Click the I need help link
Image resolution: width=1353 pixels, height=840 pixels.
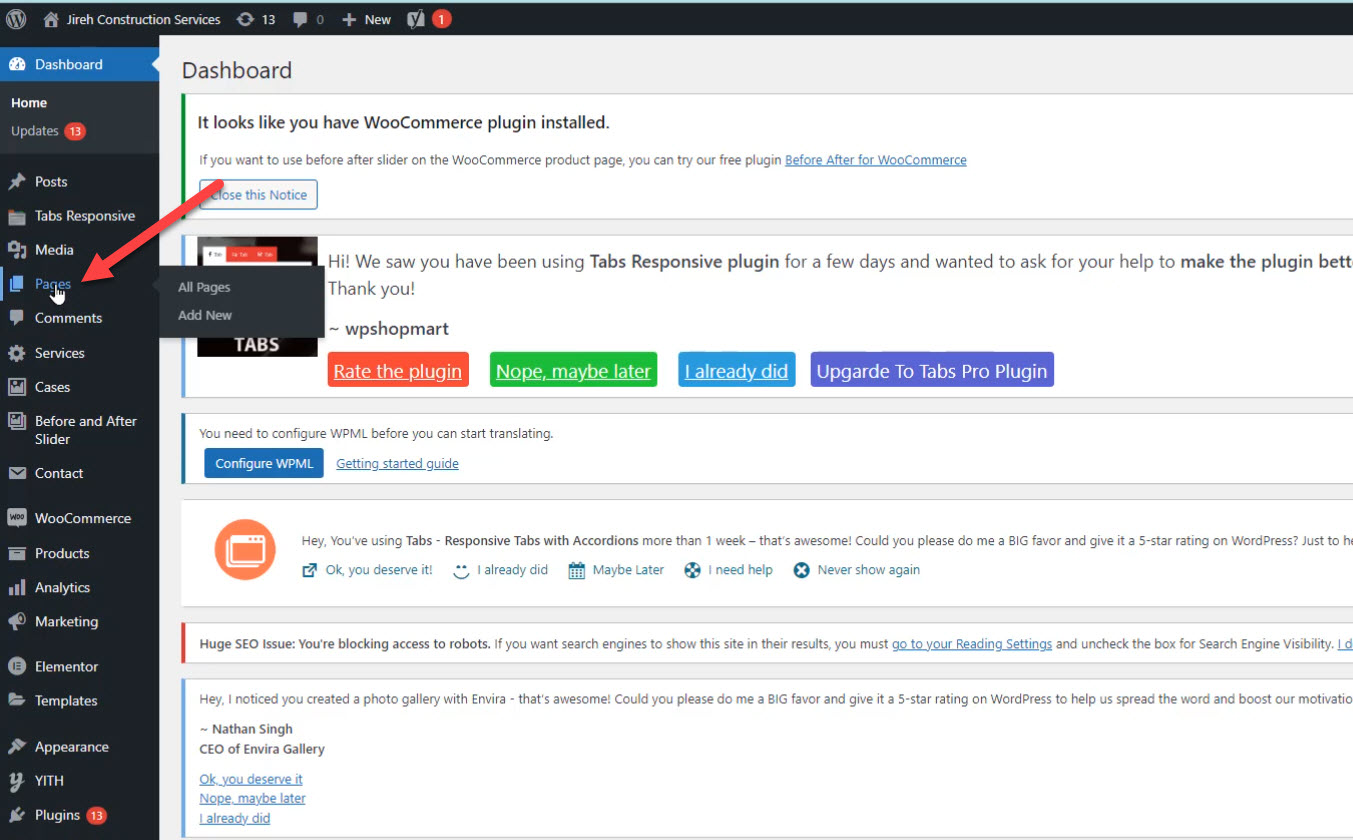740,570
